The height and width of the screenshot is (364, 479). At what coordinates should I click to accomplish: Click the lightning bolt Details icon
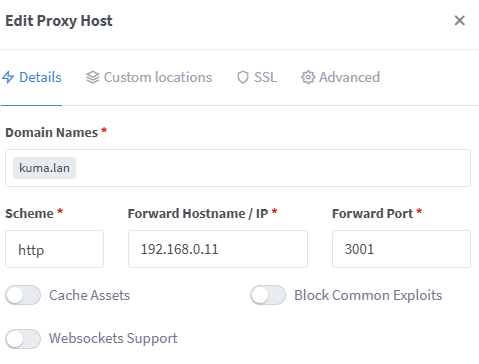tap(8, 77)
